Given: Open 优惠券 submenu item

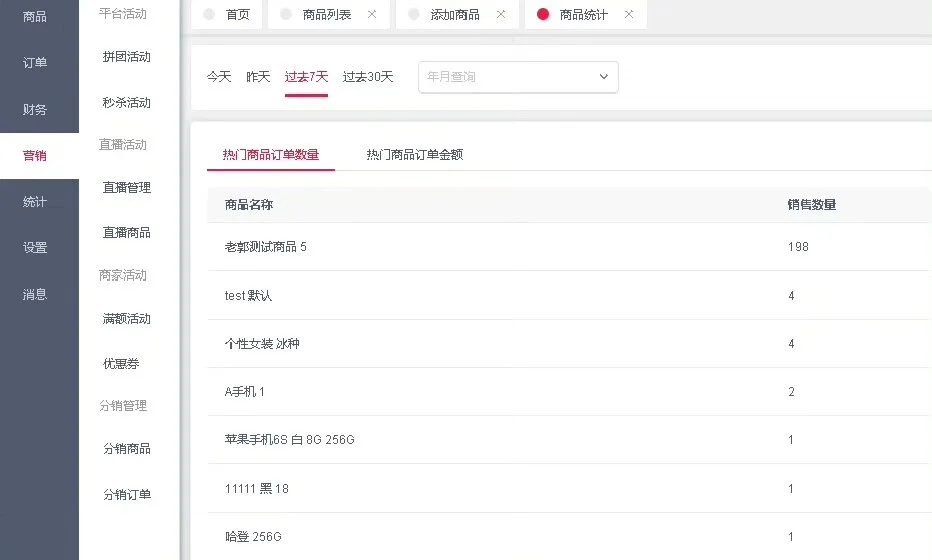Looking at the screenshot, I should (121, 365).
